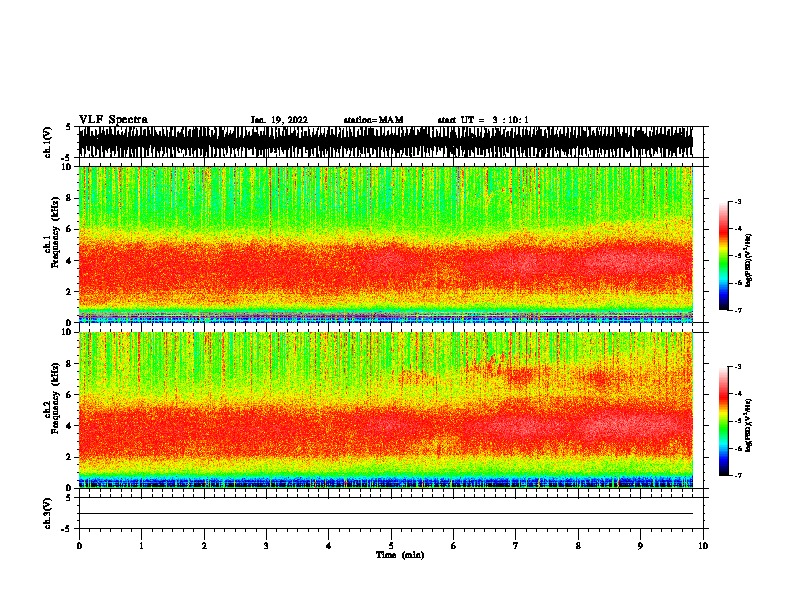The height and width of the screenshot is (612, 792).
Task: Click the ch.1 colorbar PSD unit label
Action: [748, 260]
